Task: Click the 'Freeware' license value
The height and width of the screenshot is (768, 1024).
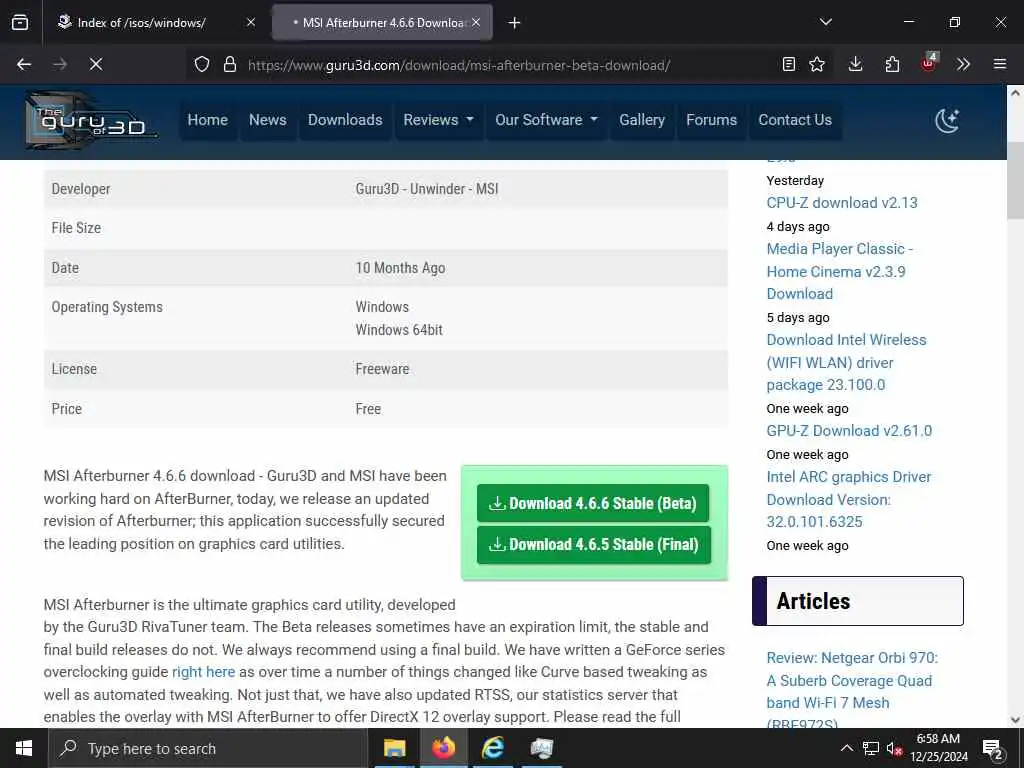Action: pyautogui.click(x=382, y=369)
